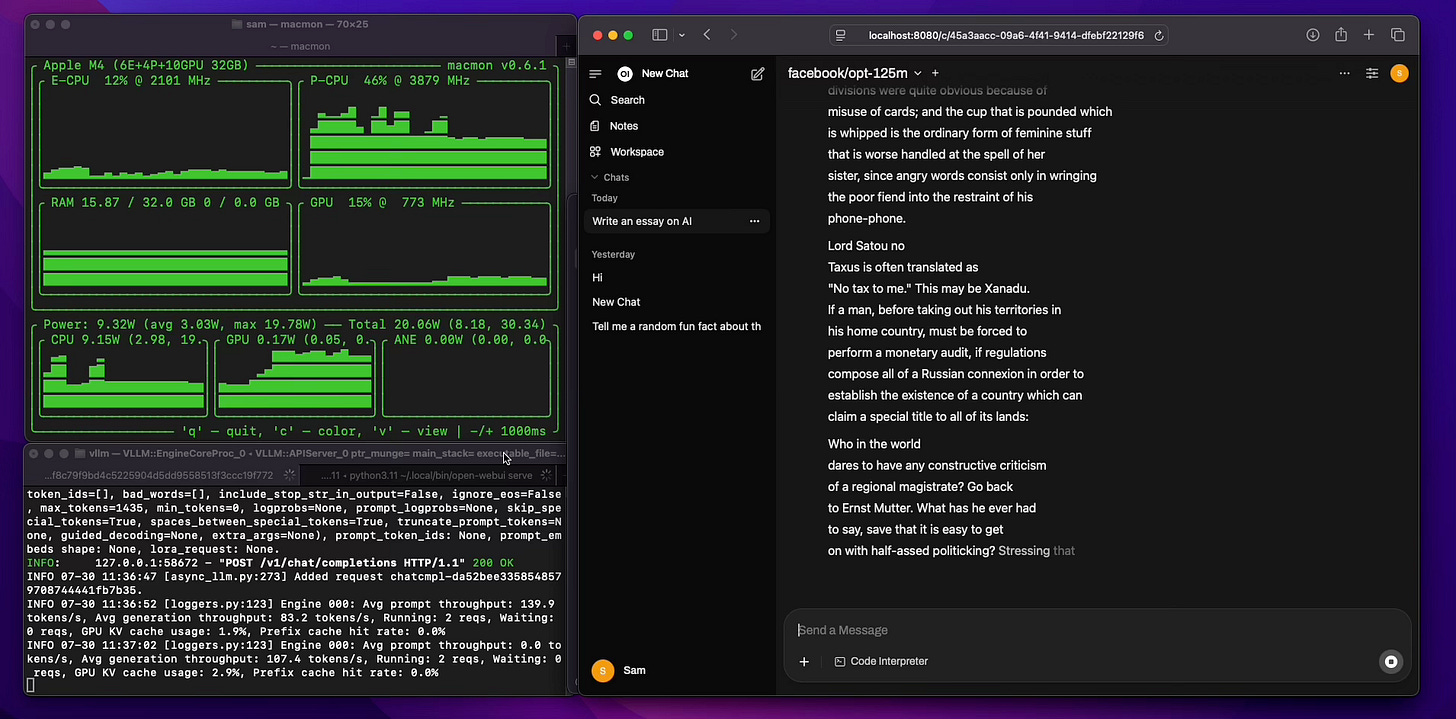Screen dimensions: 1456x719
Task: Add another model with plus icon
Action: click(936, 73)
